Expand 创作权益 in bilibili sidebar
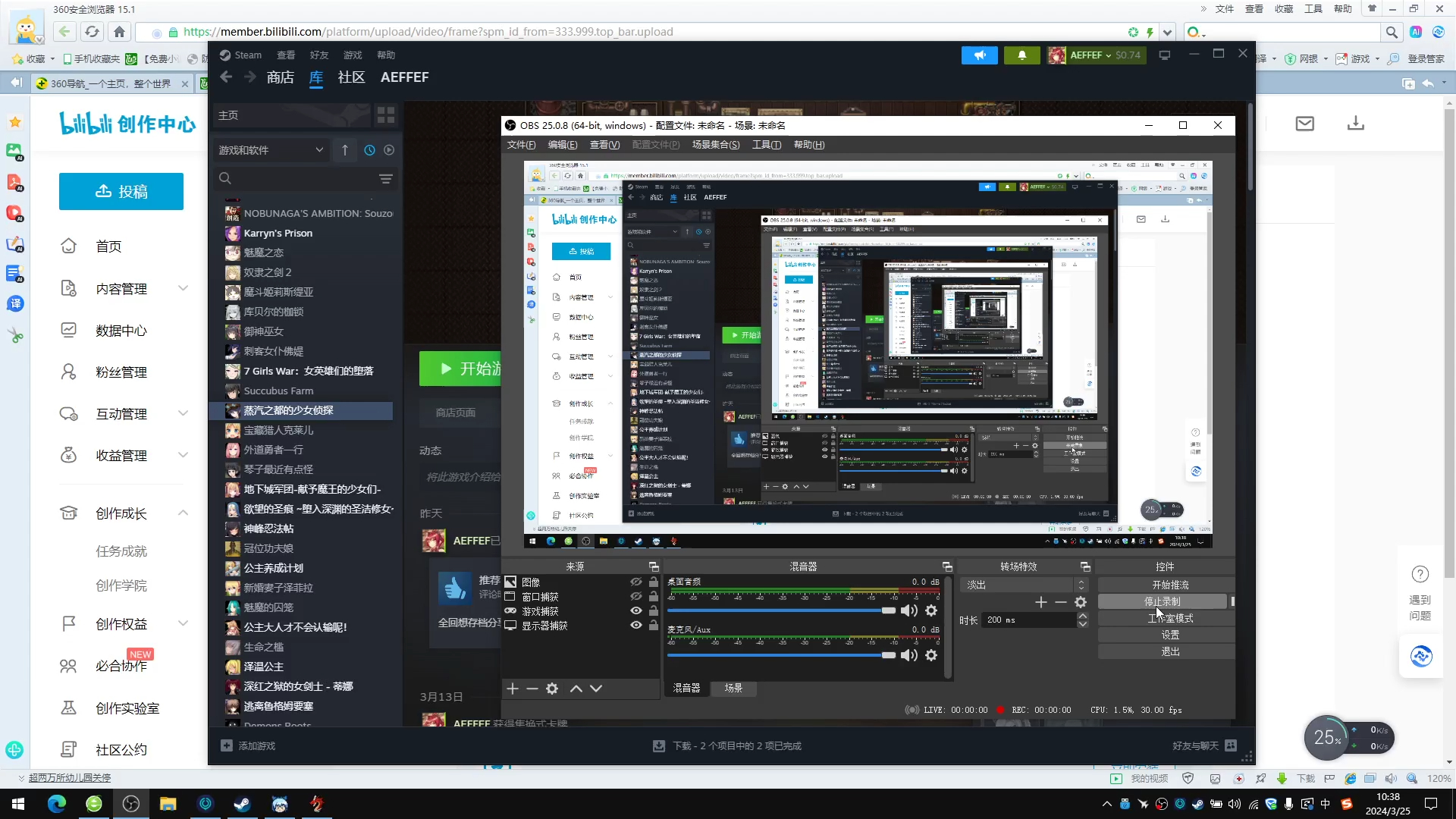This screenshot has width=1456, height=819. point(183,623)
